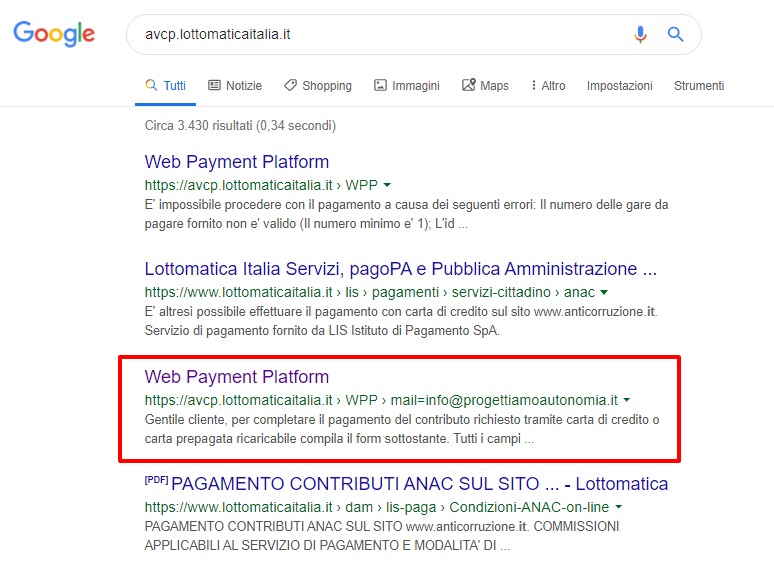
Task: Switch to the Notizie tab
Action: tap(235, 85)
